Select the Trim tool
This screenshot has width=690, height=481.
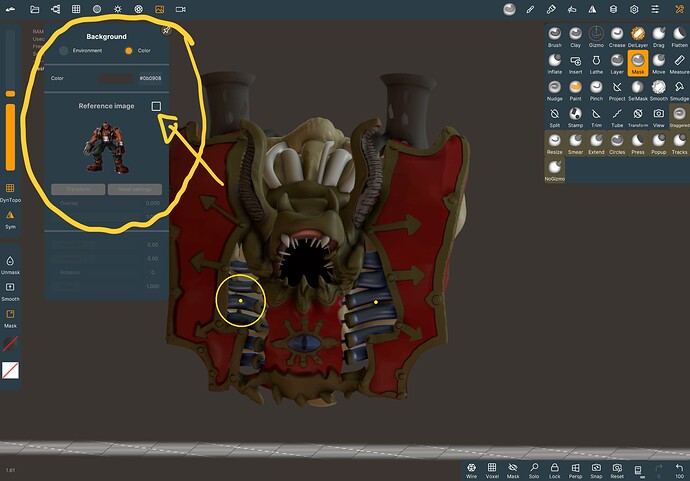[596, 117]
